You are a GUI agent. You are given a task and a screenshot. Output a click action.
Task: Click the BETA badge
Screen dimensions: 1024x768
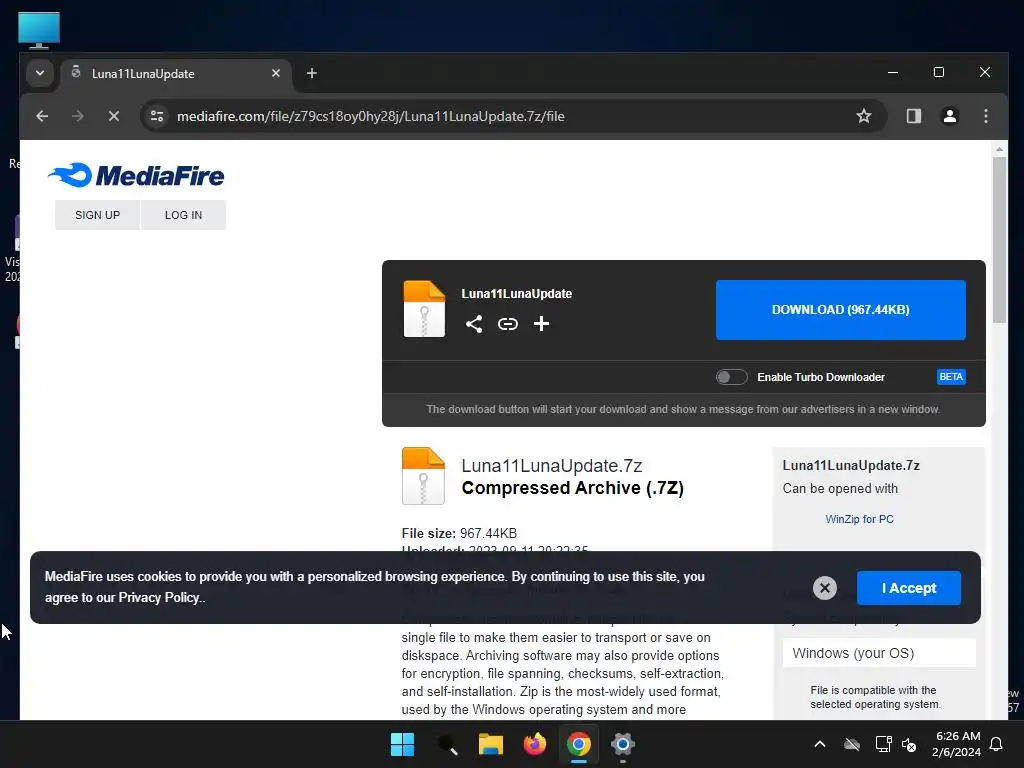[x=951, y=377]
